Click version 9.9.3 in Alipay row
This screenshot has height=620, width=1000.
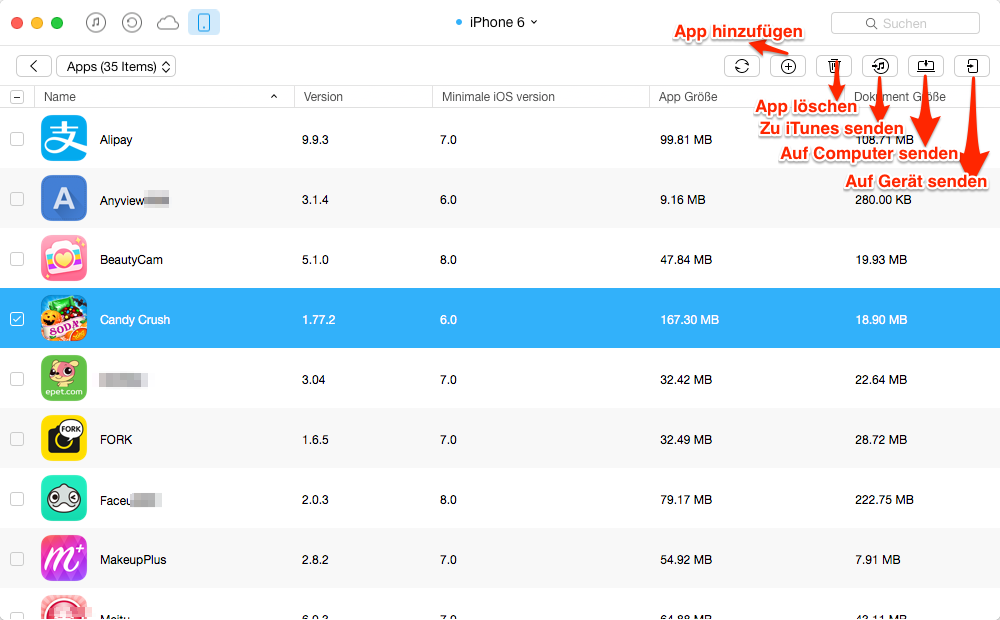click(315, 140)
